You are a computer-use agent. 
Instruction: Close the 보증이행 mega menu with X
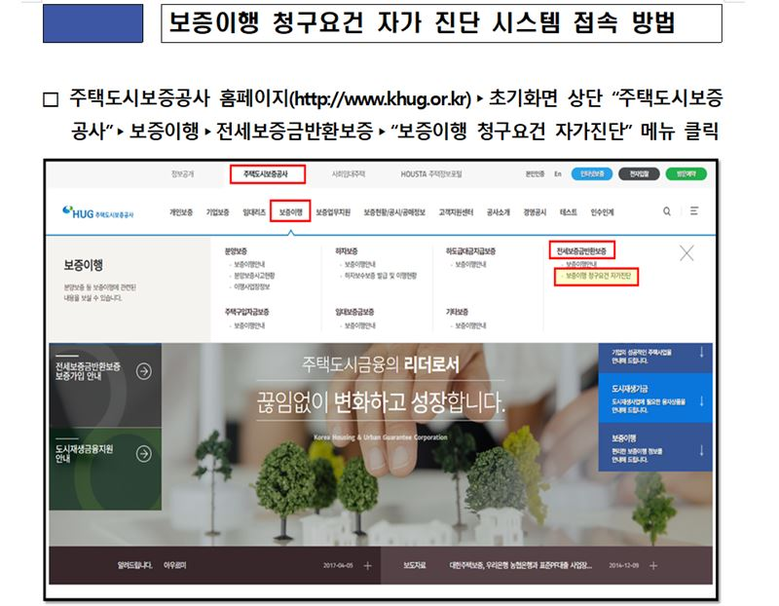(x=687, y=253)
